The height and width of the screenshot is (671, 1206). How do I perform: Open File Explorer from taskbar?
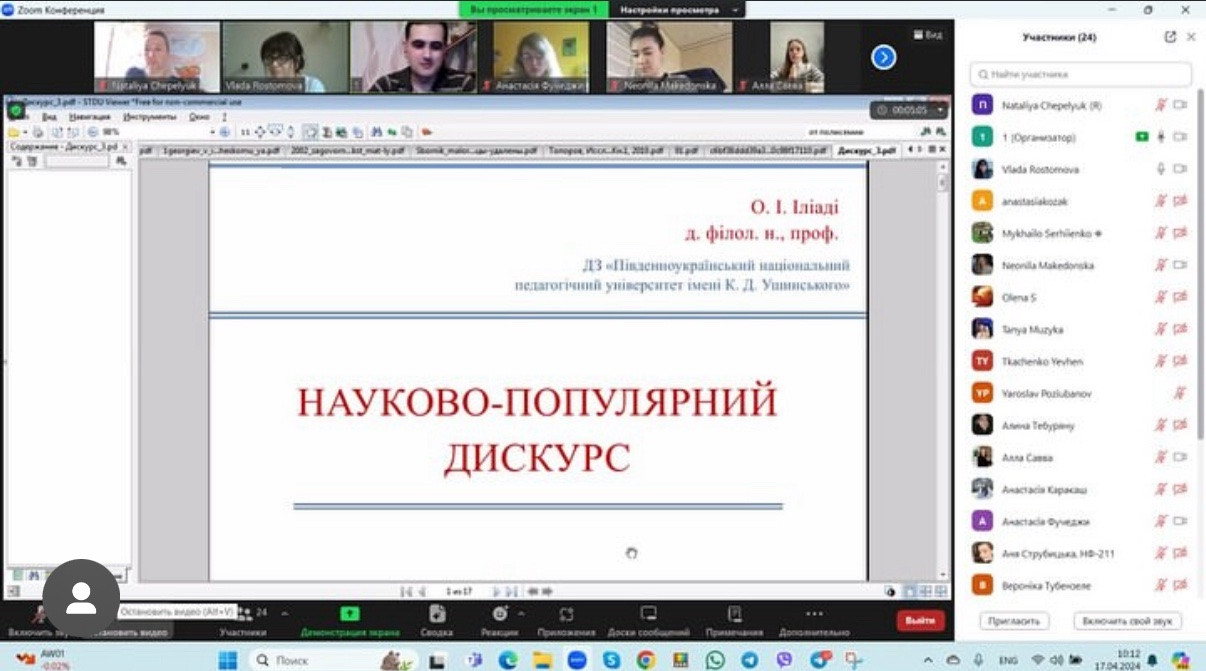pyautogui.click(x=542, y=660)
